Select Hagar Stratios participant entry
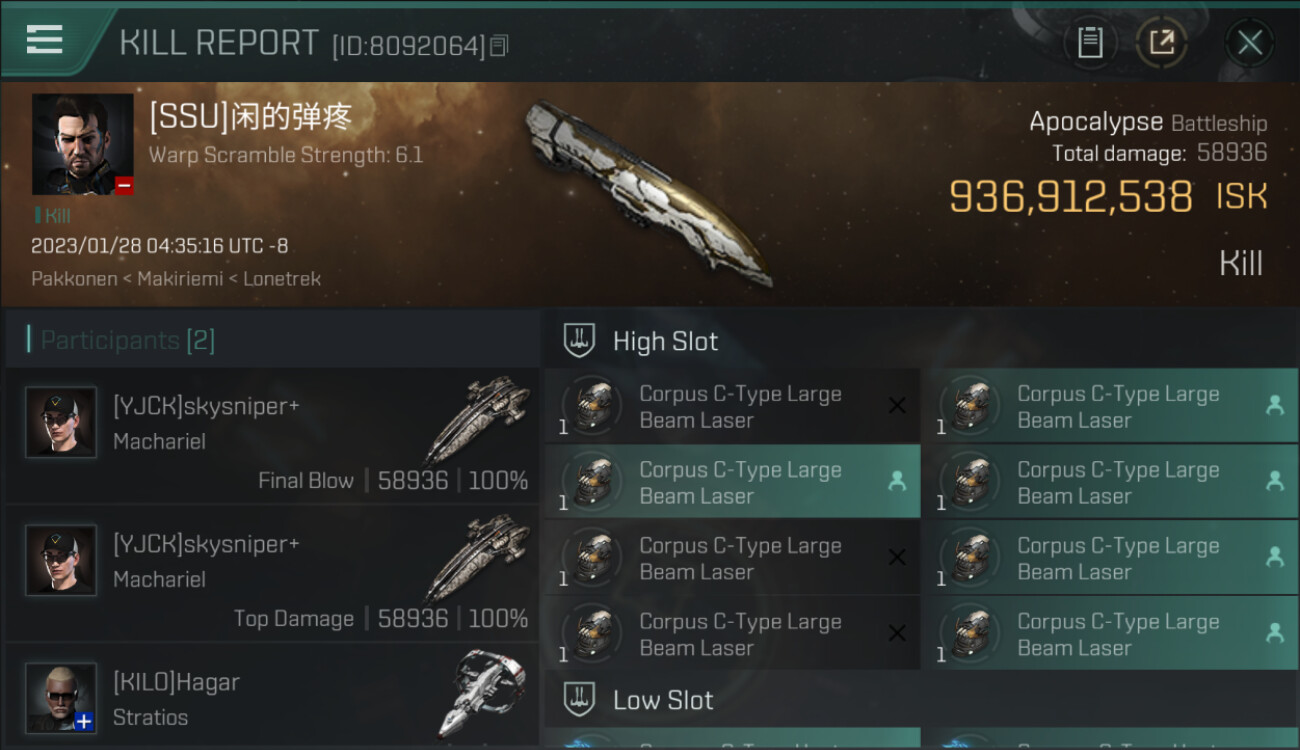The image size is (1300, 750). pos(272,697)
